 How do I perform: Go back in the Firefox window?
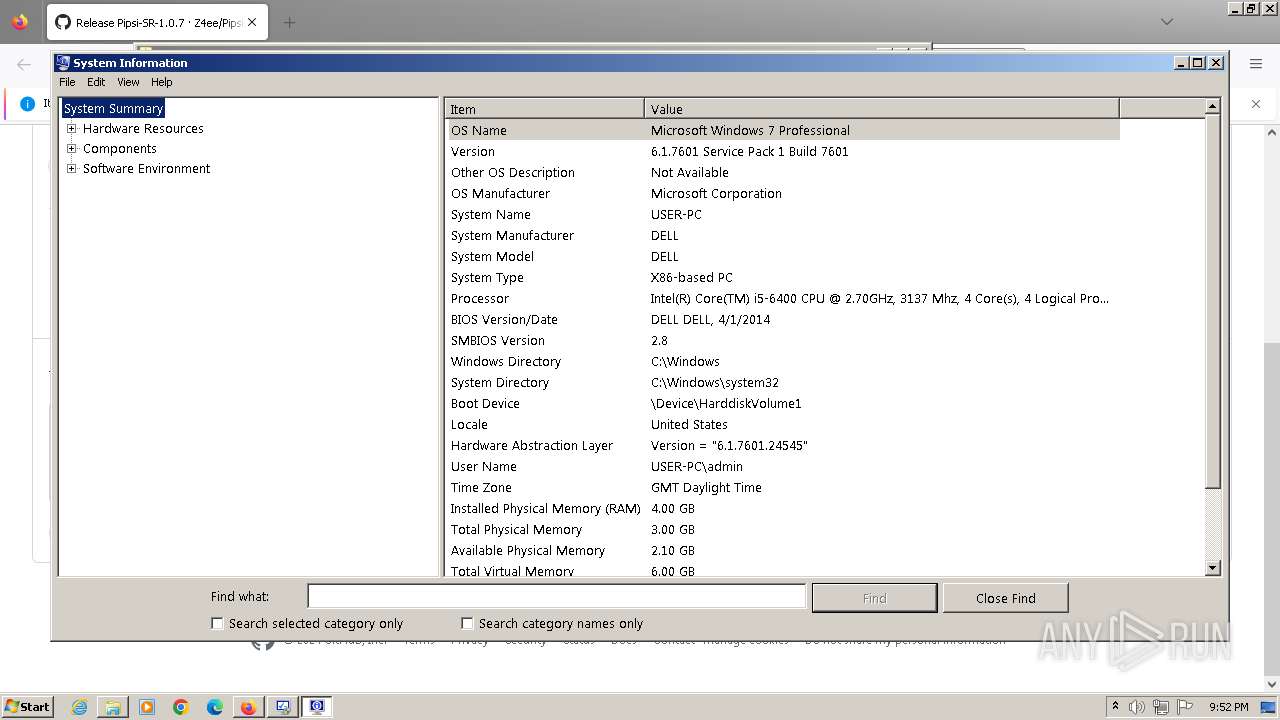tap(24, 64)
